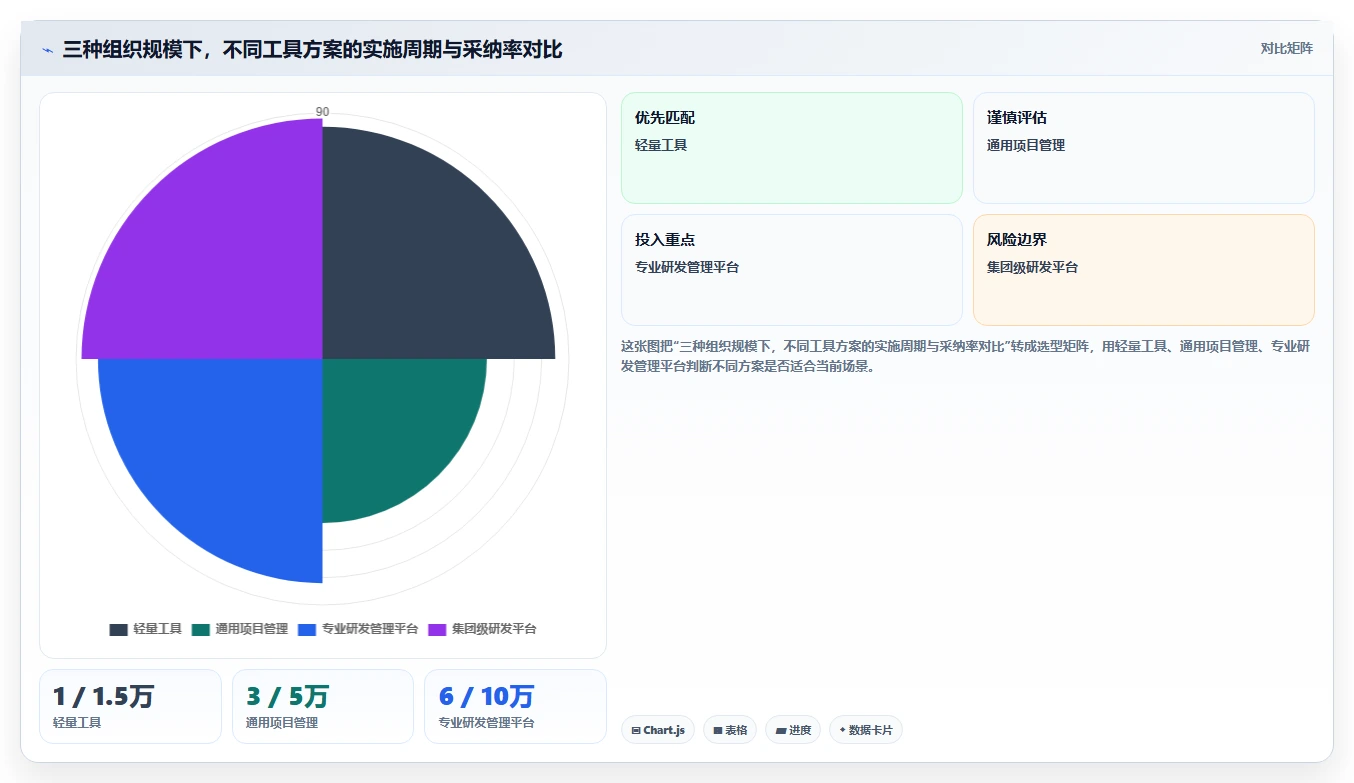Click the axis label 90 on chart

(x=322, y=112)
